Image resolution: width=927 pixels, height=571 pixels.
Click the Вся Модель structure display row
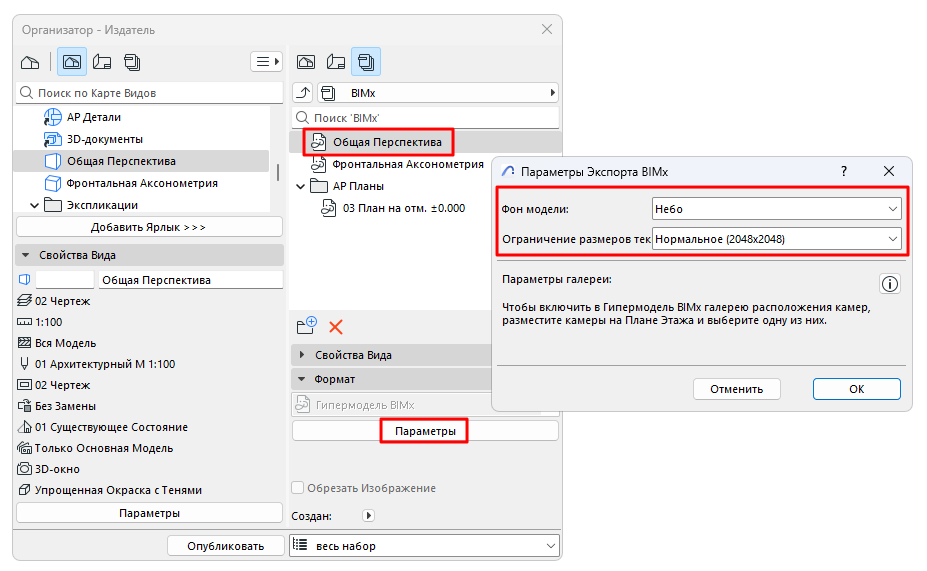pyautogui.click(x=57, y=343)
